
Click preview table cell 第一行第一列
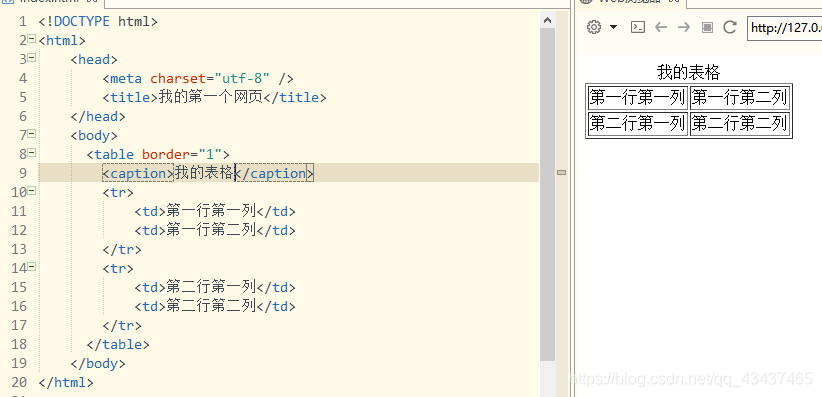(637, 98)
